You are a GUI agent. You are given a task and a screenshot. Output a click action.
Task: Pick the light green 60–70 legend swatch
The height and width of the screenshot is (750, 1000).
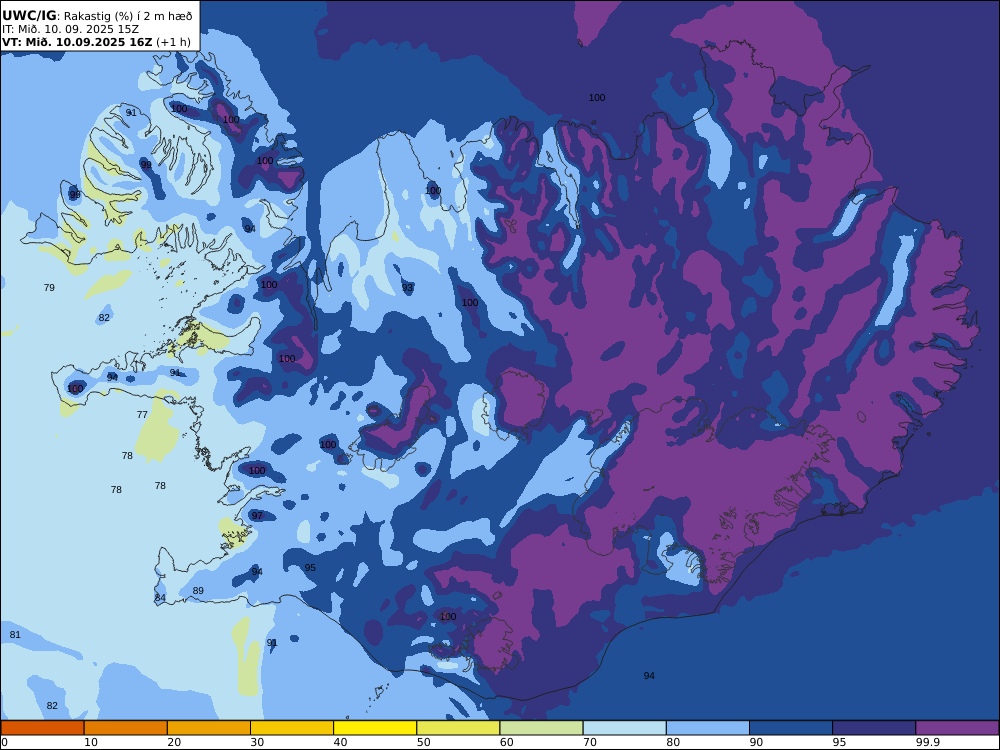coord(541,728)
